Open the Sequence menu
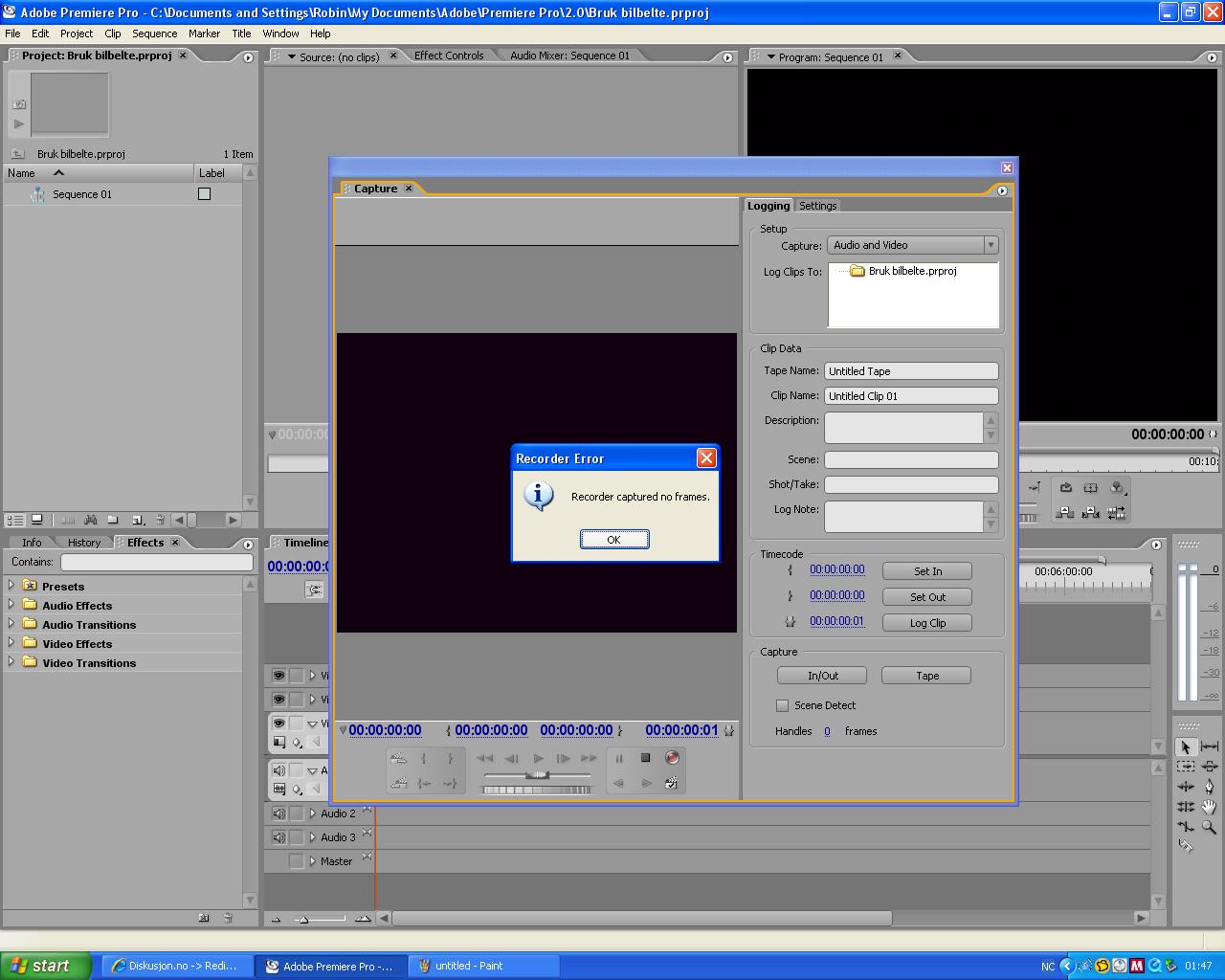Image resolution: width=1225 pixels, height=980 pixels. 155,33
